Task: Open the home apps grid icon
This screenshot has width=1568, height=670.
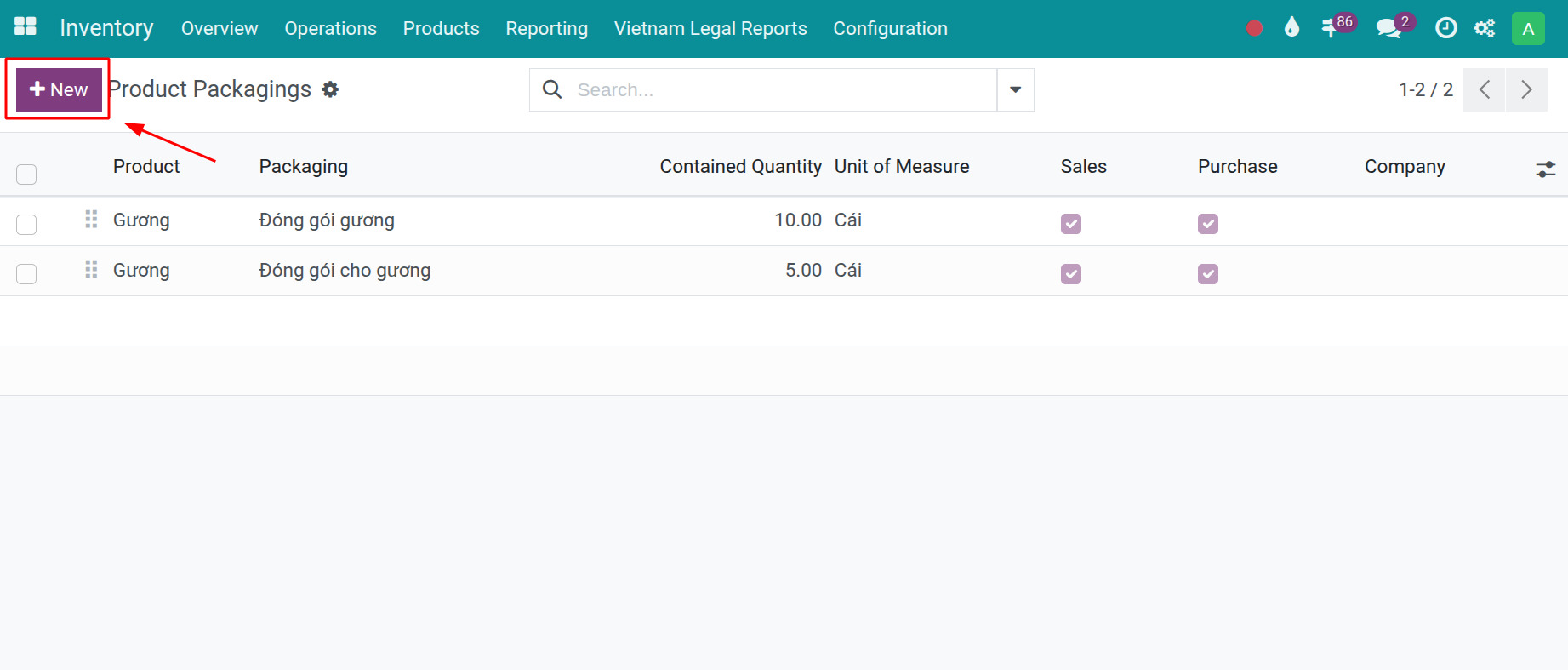Action: pos(26,27)
